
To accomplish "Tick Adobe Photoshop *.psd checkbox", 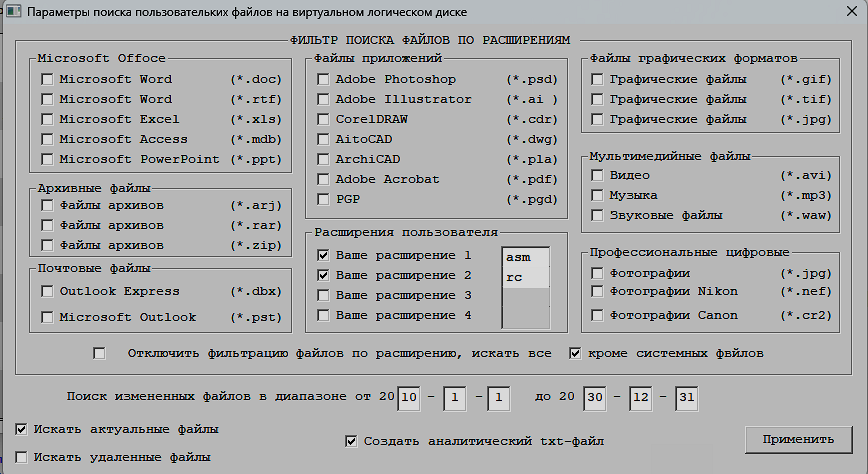I will pos(323,79).
